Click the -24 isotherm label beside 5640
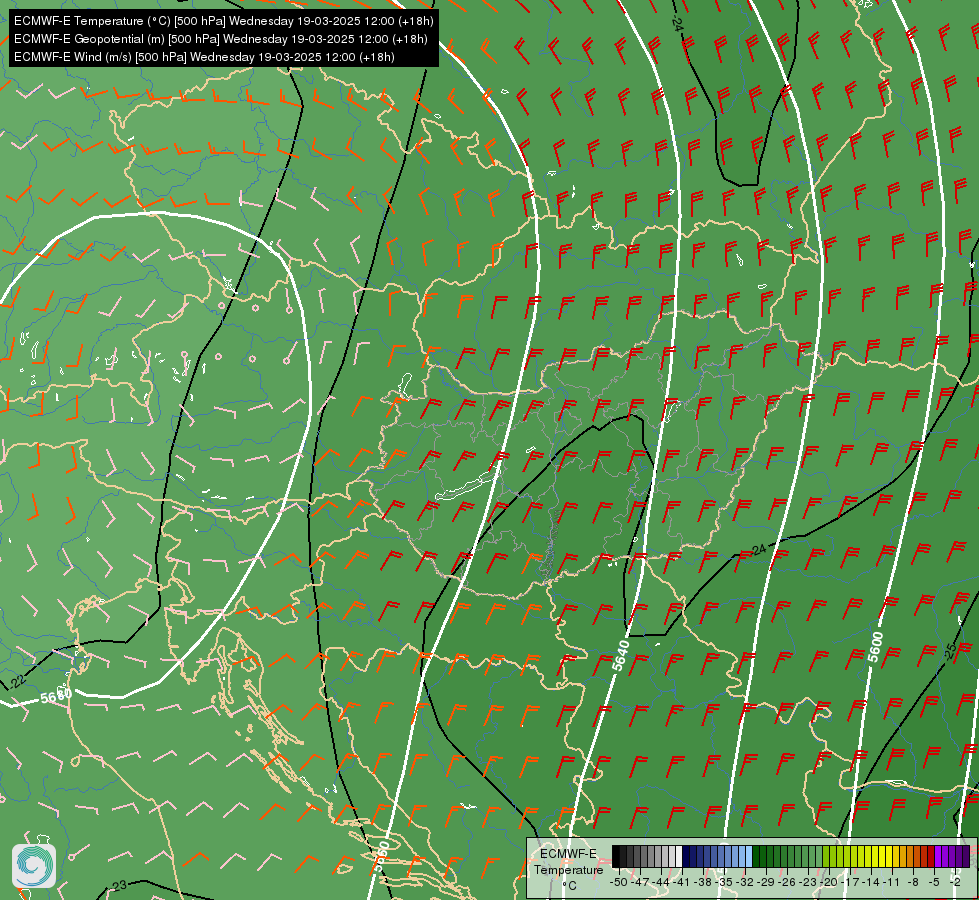This screenshot has height=900, width=979. tap(757, 550)
